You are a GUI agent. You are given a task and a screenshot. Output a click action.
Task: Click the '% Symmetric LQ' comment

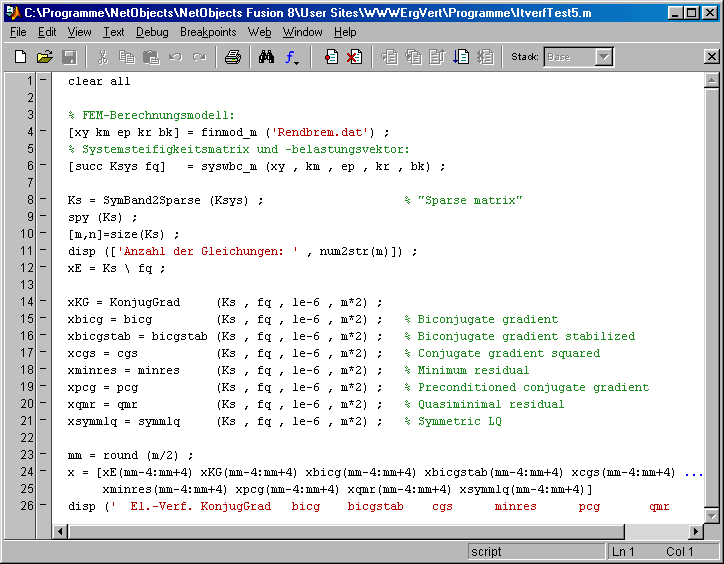point(452,421)
